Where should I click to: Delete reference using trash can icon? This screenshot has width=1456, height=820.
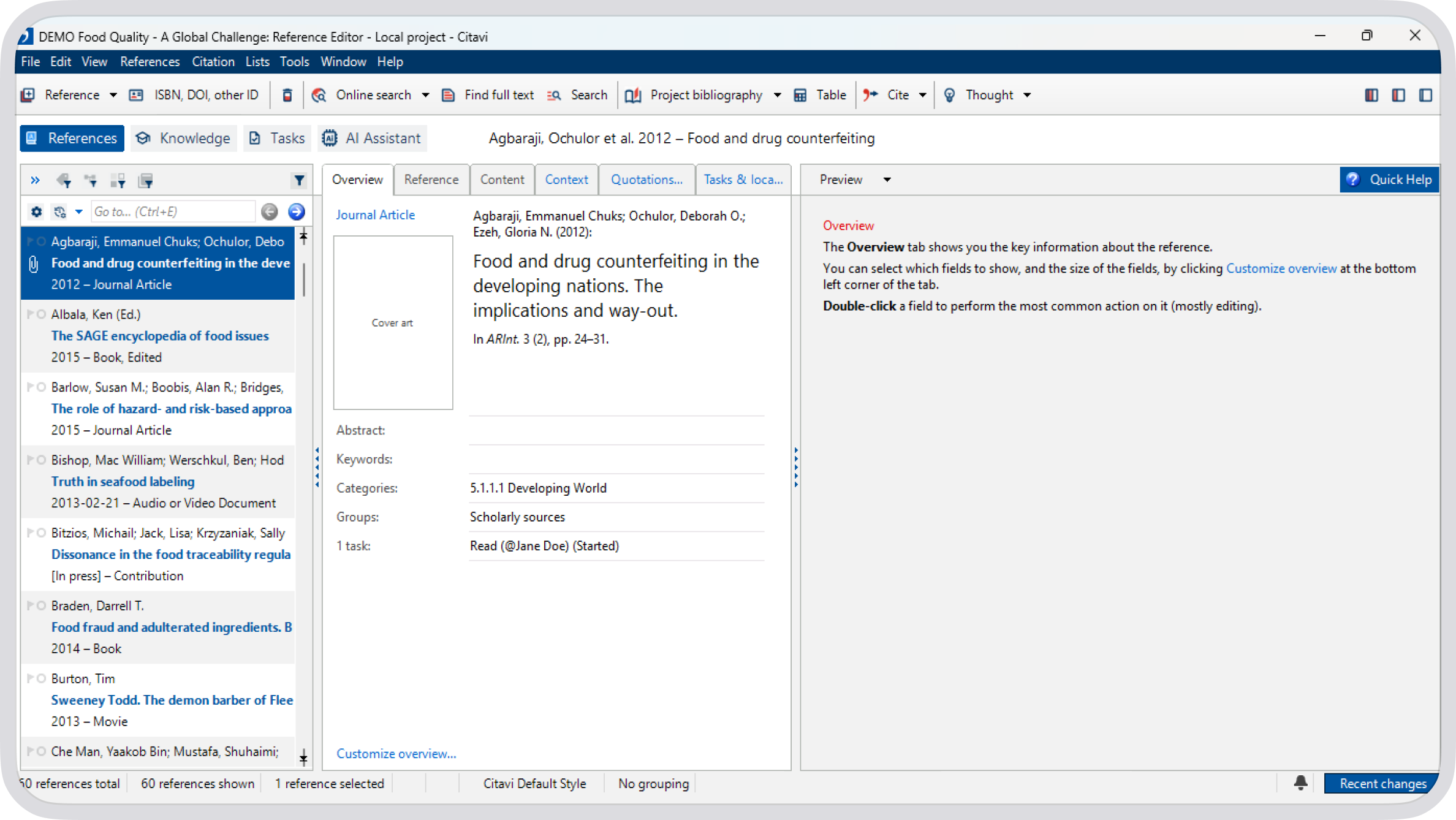coord(287,95)
